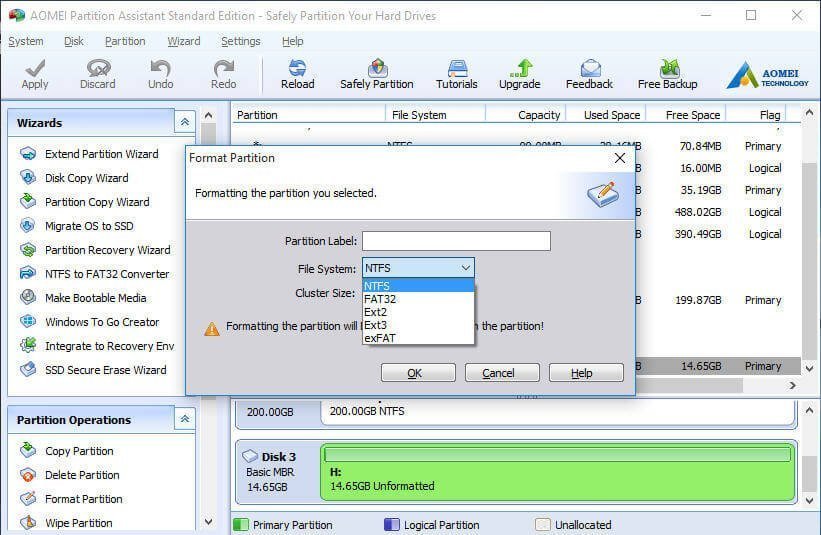
Task: Open the Disk menu
Action: [x=74, y=41]
